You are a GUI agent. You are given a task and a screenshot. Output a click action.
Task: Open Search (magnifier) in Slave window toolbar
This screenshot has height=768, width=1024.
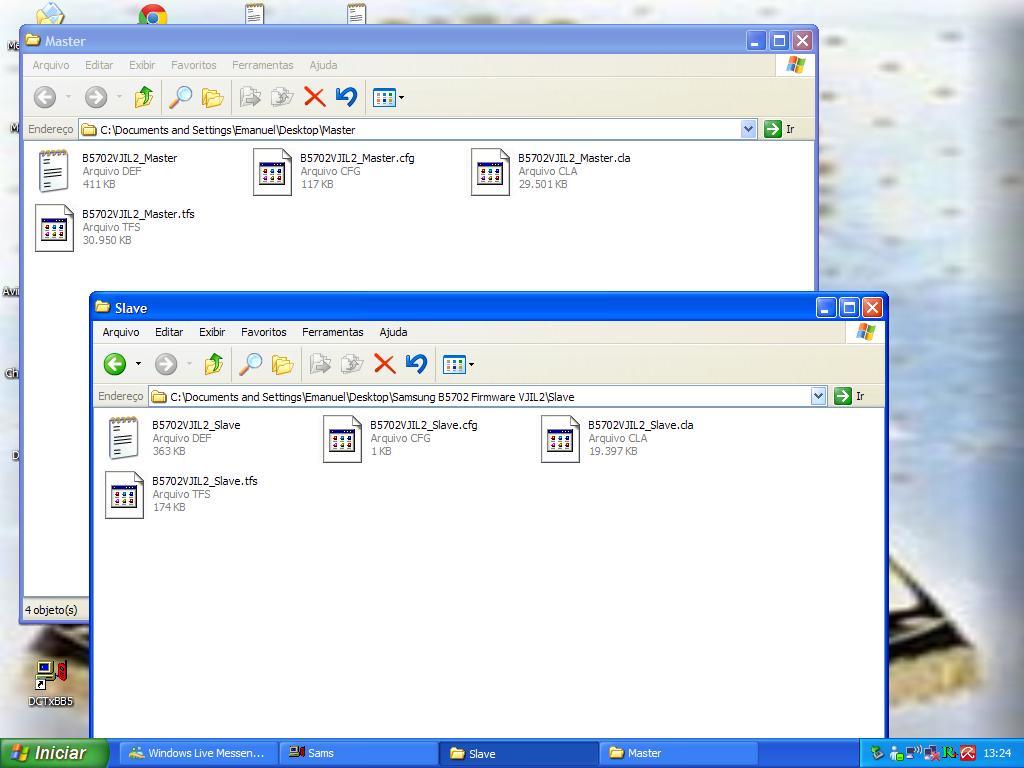[250, 364]
